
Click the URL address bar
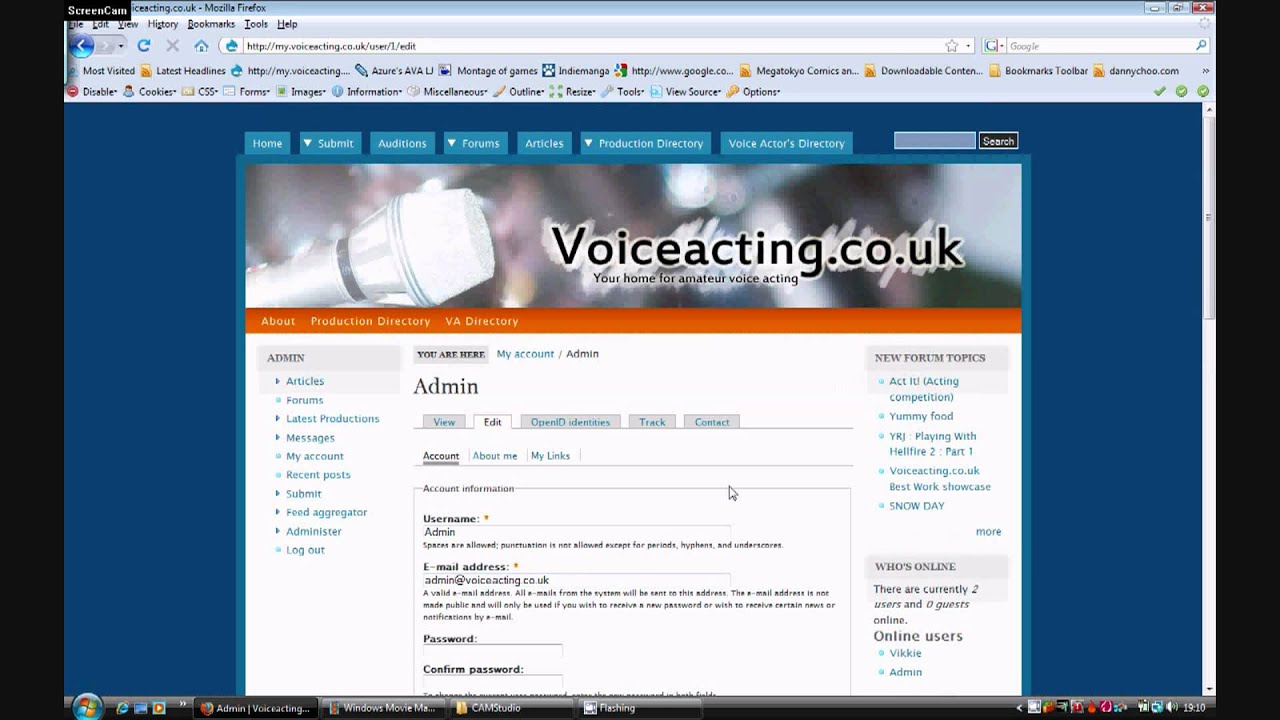[590, 46]
